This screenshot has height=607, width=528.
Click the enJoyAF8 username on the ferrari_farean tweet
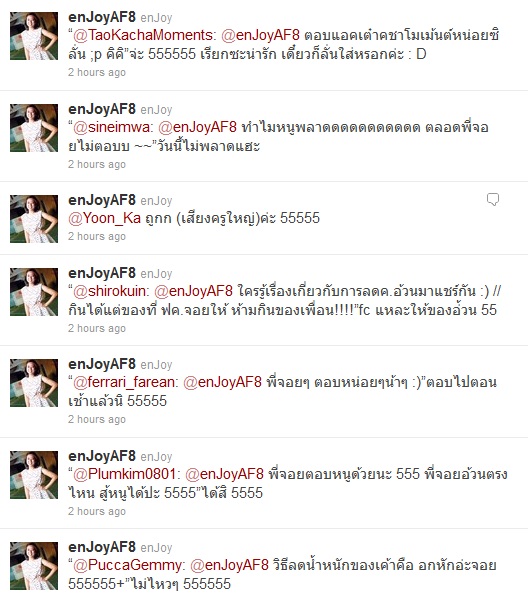click(102, 365)
